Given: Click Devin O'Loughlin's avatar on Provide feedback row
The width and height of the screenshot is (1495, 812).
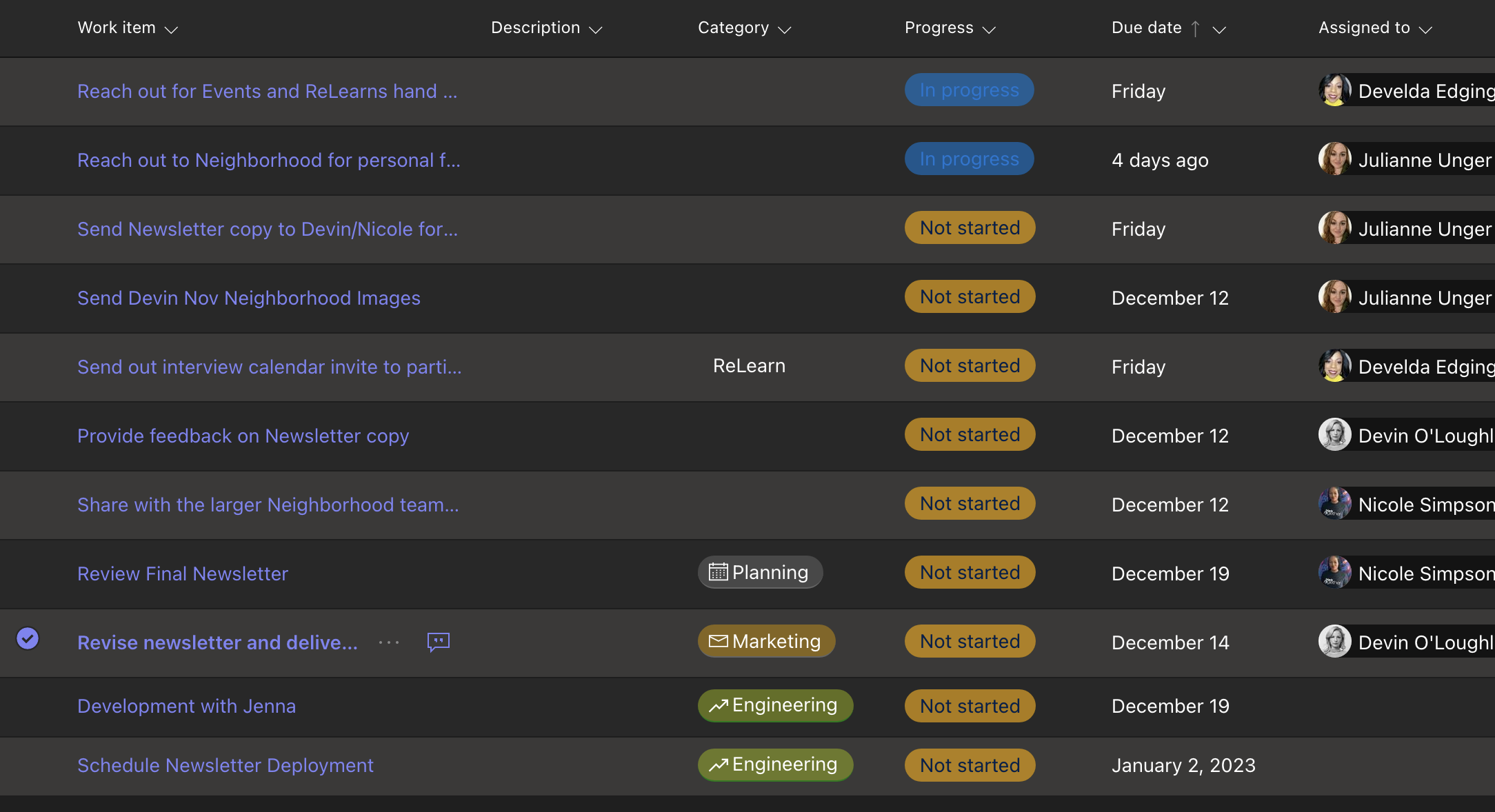Looking at the screenshot, I should click(x=1335, y=435).
